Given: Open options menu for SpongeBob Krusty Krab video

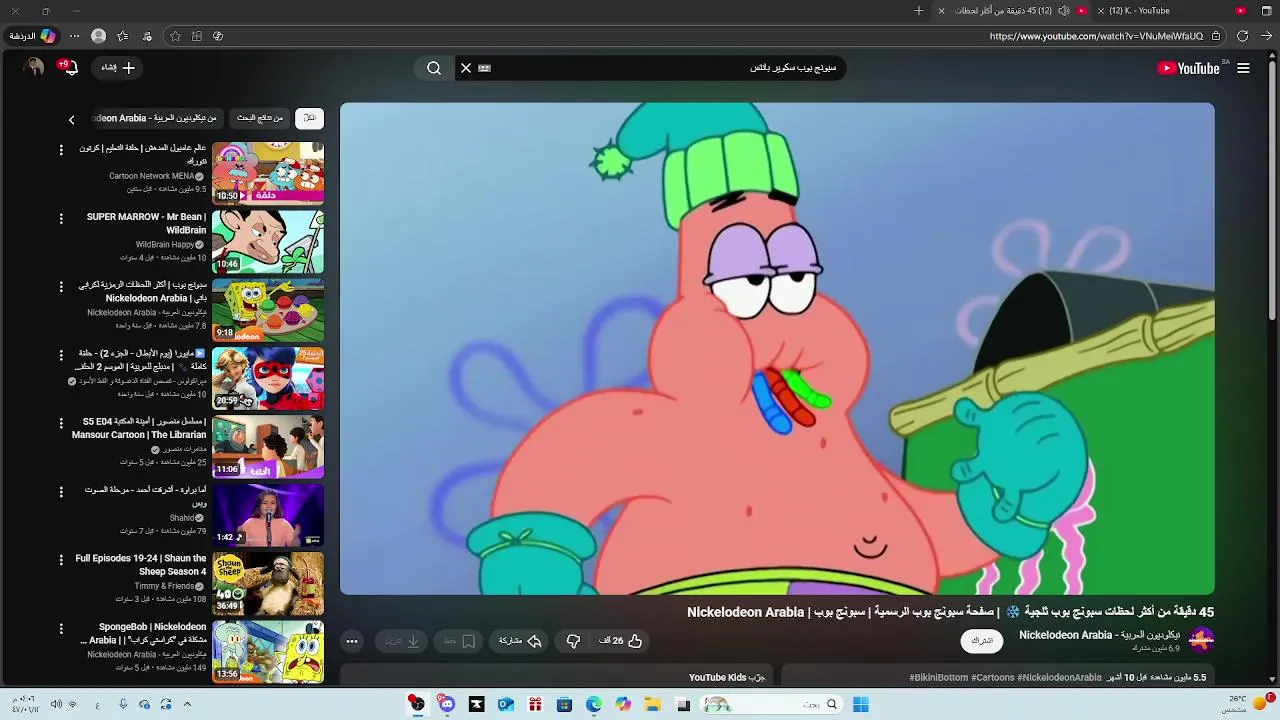Looking at the screenshot, I should pos(61,629).
